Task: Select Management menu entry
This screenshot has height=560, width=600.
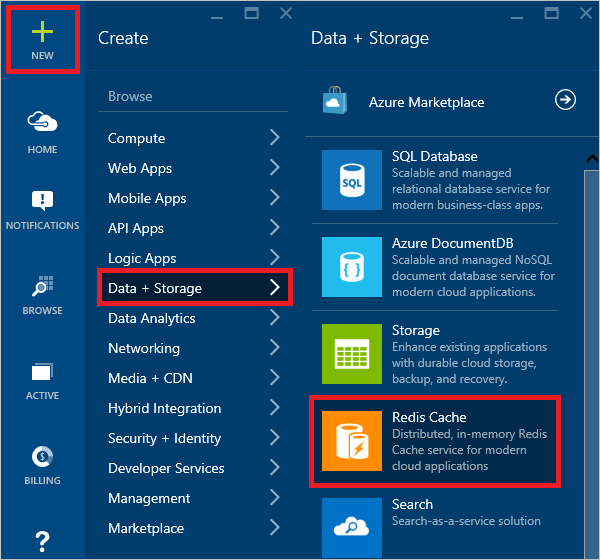Action: (x=149, y=498)
